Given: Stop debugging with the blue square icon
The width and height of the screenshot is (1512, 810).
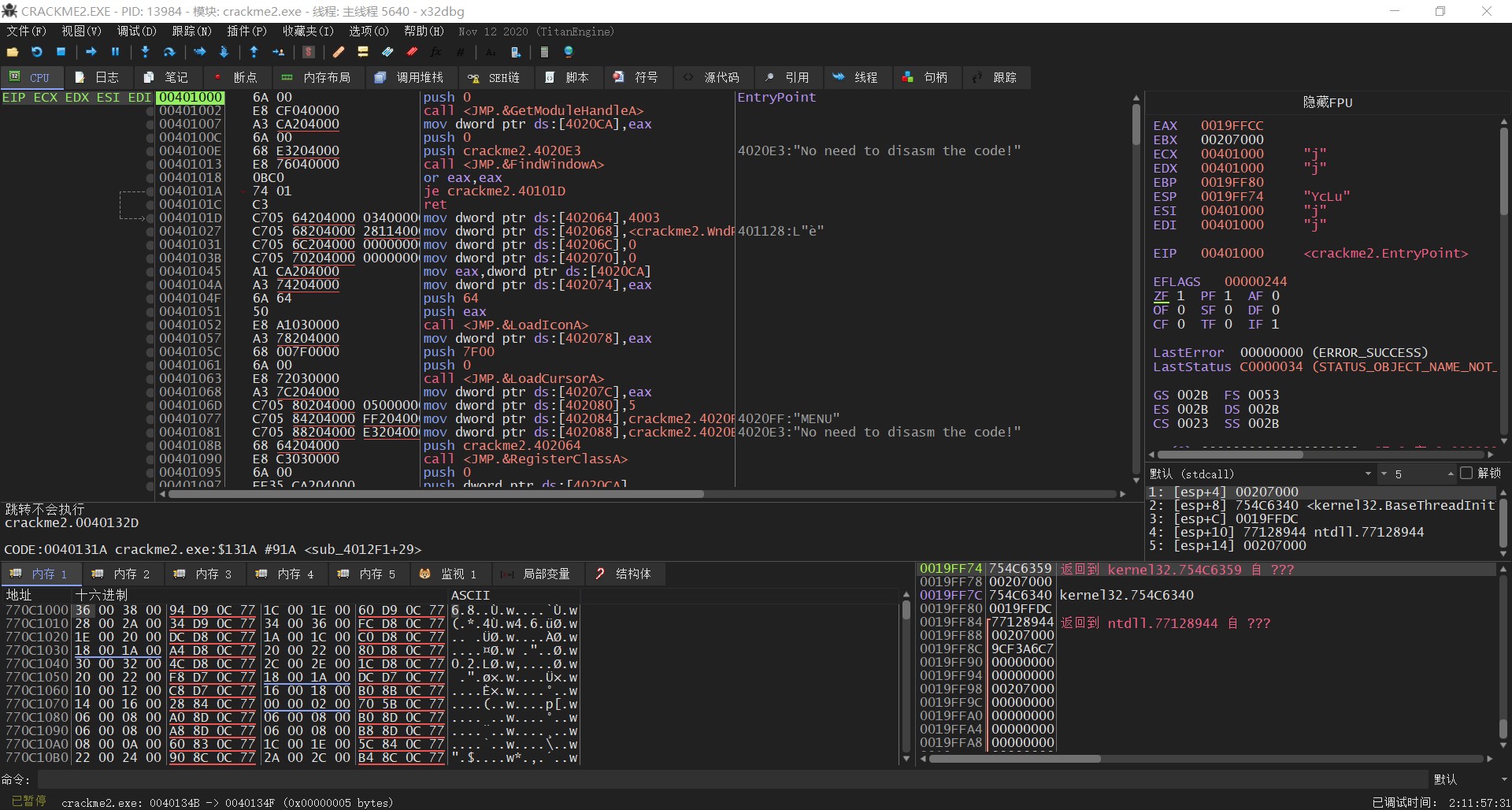Looking at the screenshot, I should (61, 52).
